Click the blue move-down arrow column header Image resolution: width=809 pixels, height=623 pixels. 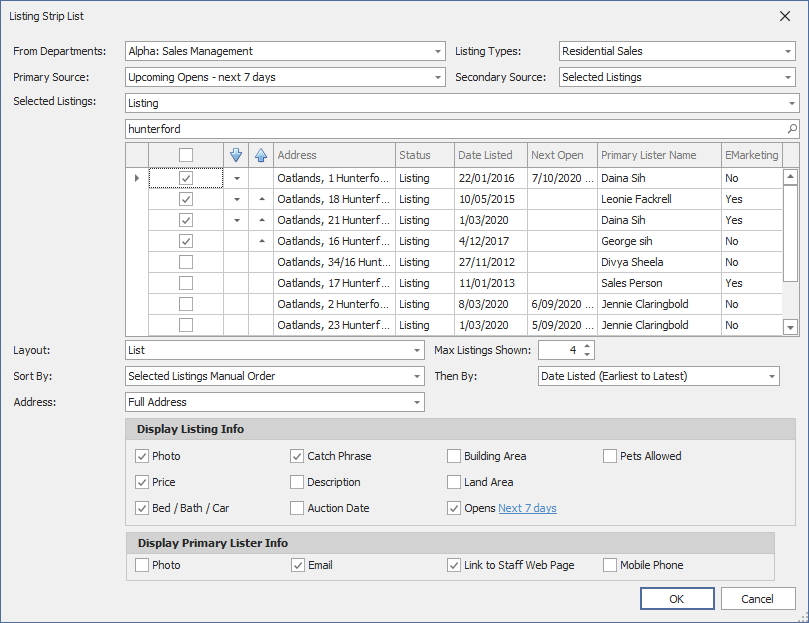236,155
